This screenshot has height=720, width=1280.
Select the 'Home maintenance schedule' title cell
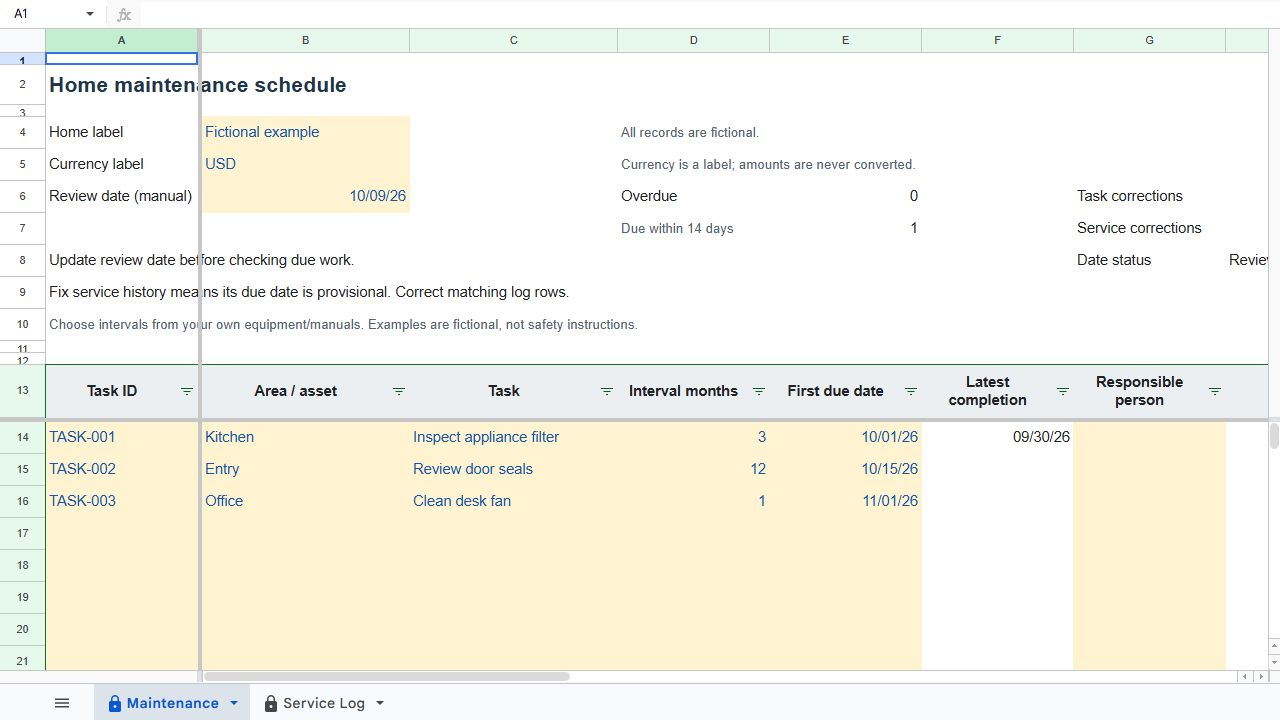click(122, 85)
